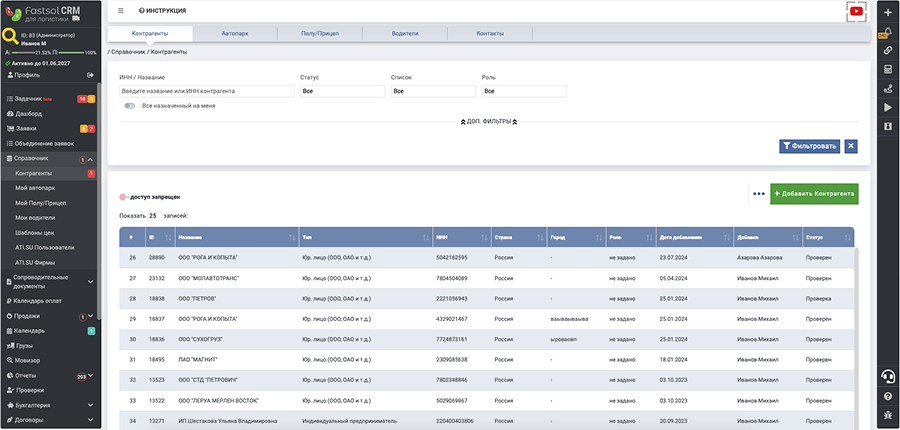The height and width of the screenshot is (430, 900).
Task: Open the Роль filter dropdown
Action: coord(524,91)
